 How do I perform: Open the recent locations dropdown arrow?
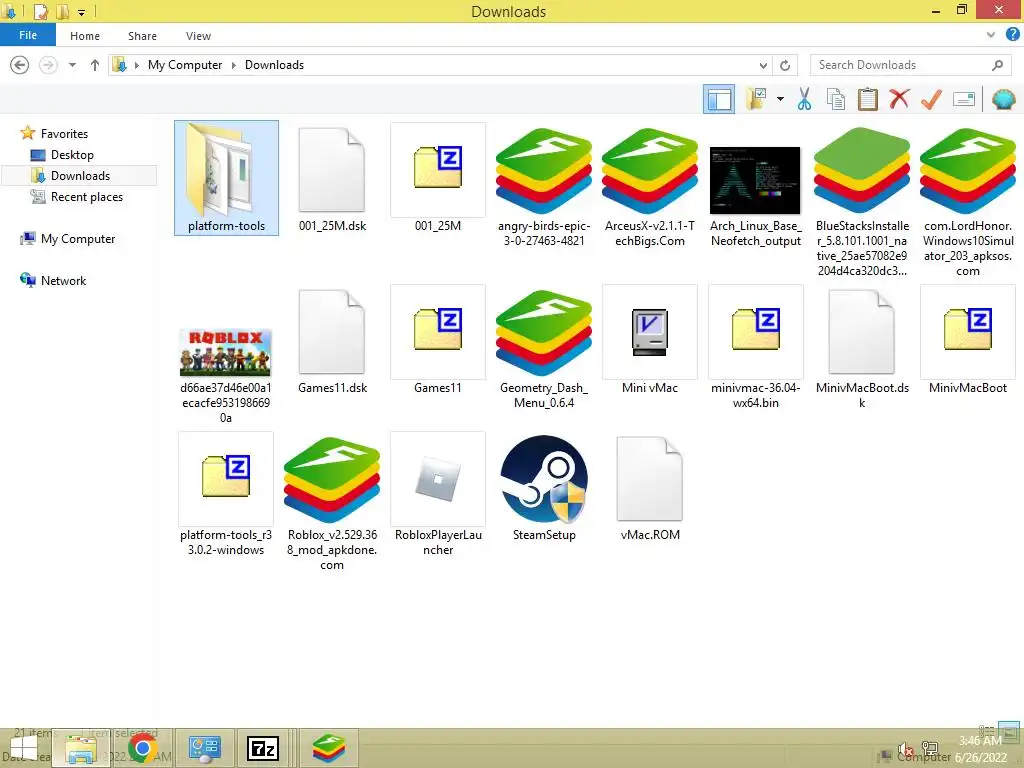click(x=72, y=65)
